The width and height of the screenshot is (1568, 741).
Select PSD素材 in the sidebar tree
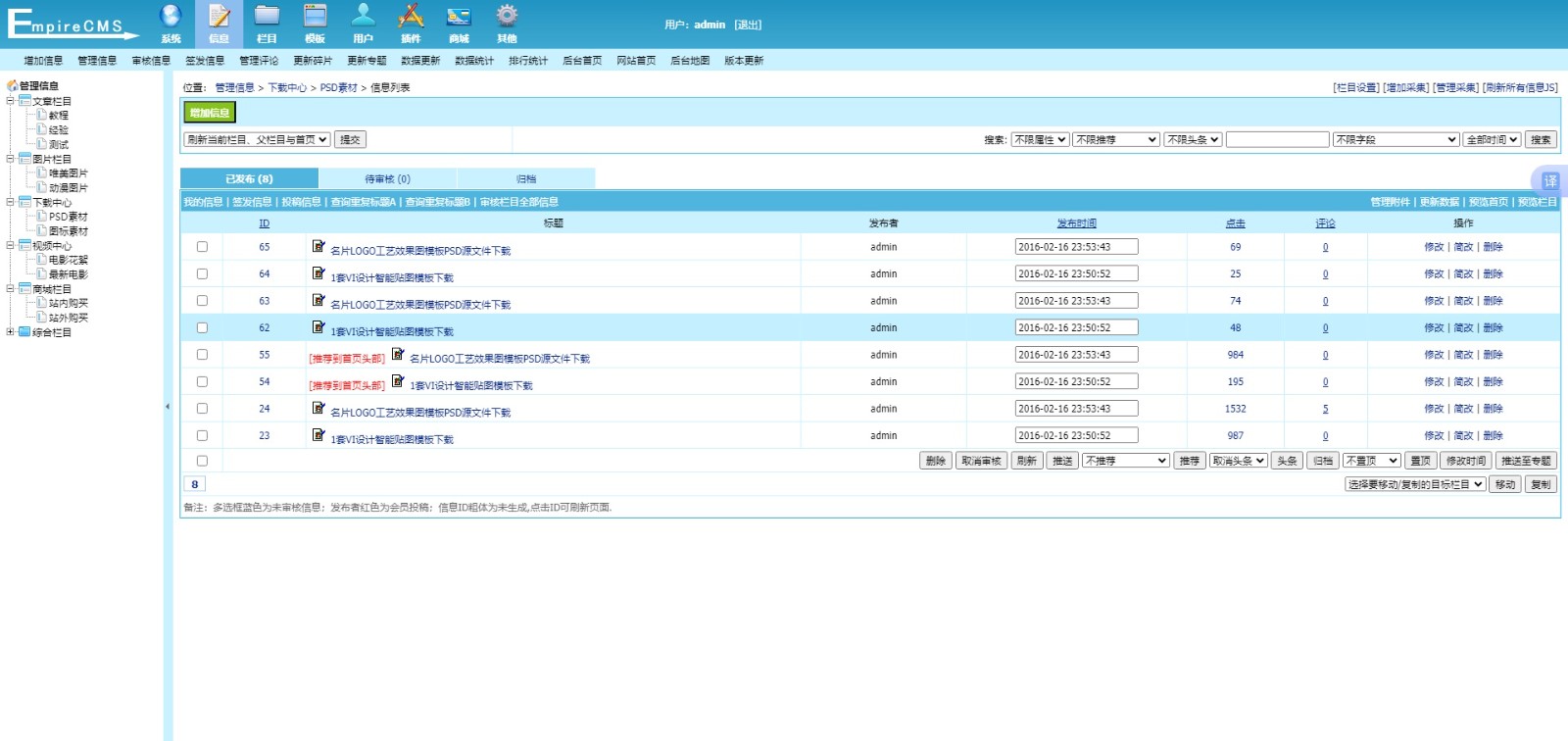[x=68, y=217]
